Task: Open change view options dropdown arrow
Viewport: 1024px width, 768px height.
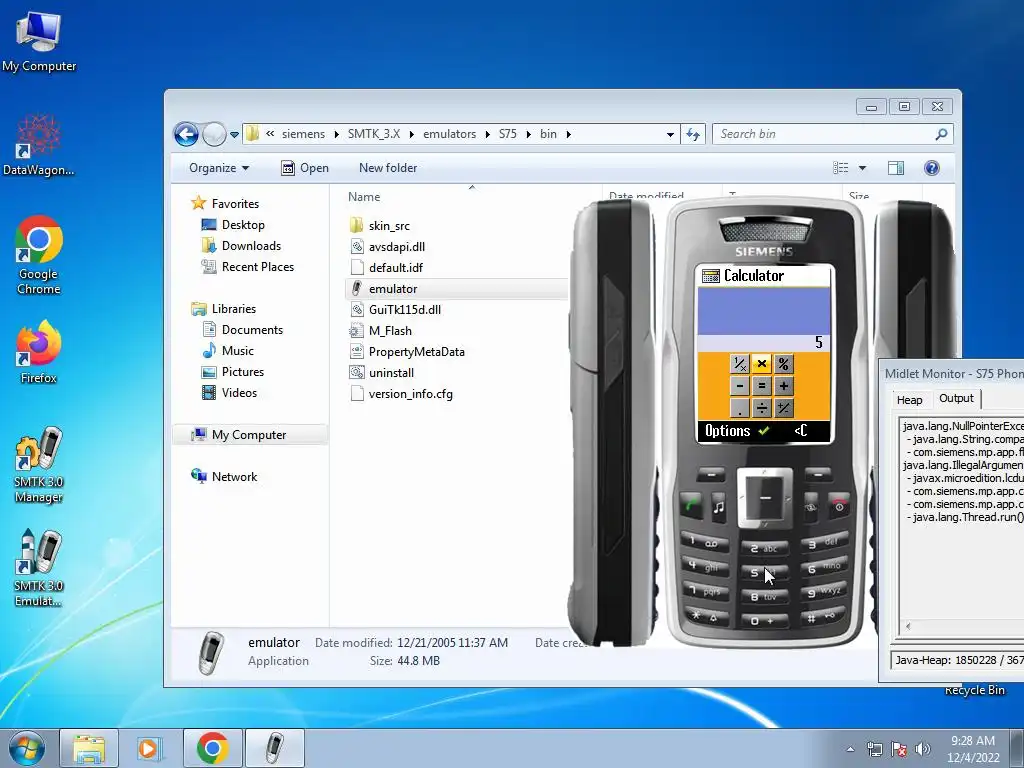Action: coord(862,168)
